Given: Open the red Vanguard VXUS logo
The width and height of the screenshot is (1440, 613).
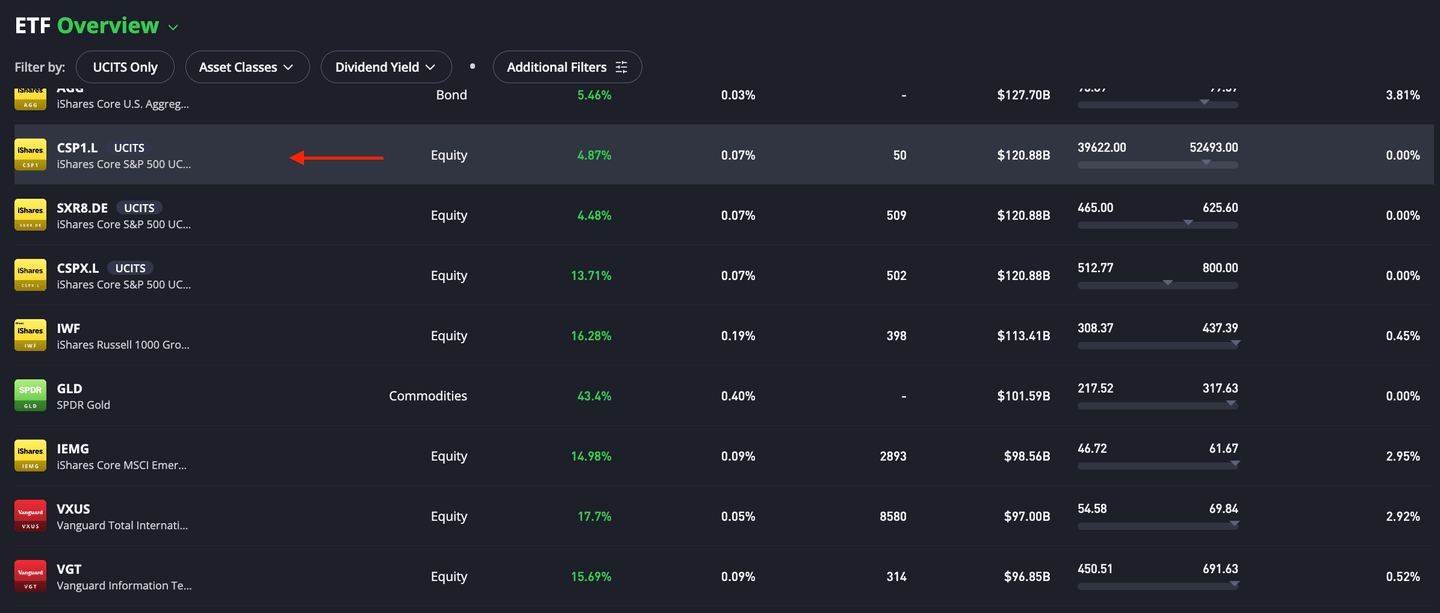Looking at the screenshot, I should coord(30,515).
